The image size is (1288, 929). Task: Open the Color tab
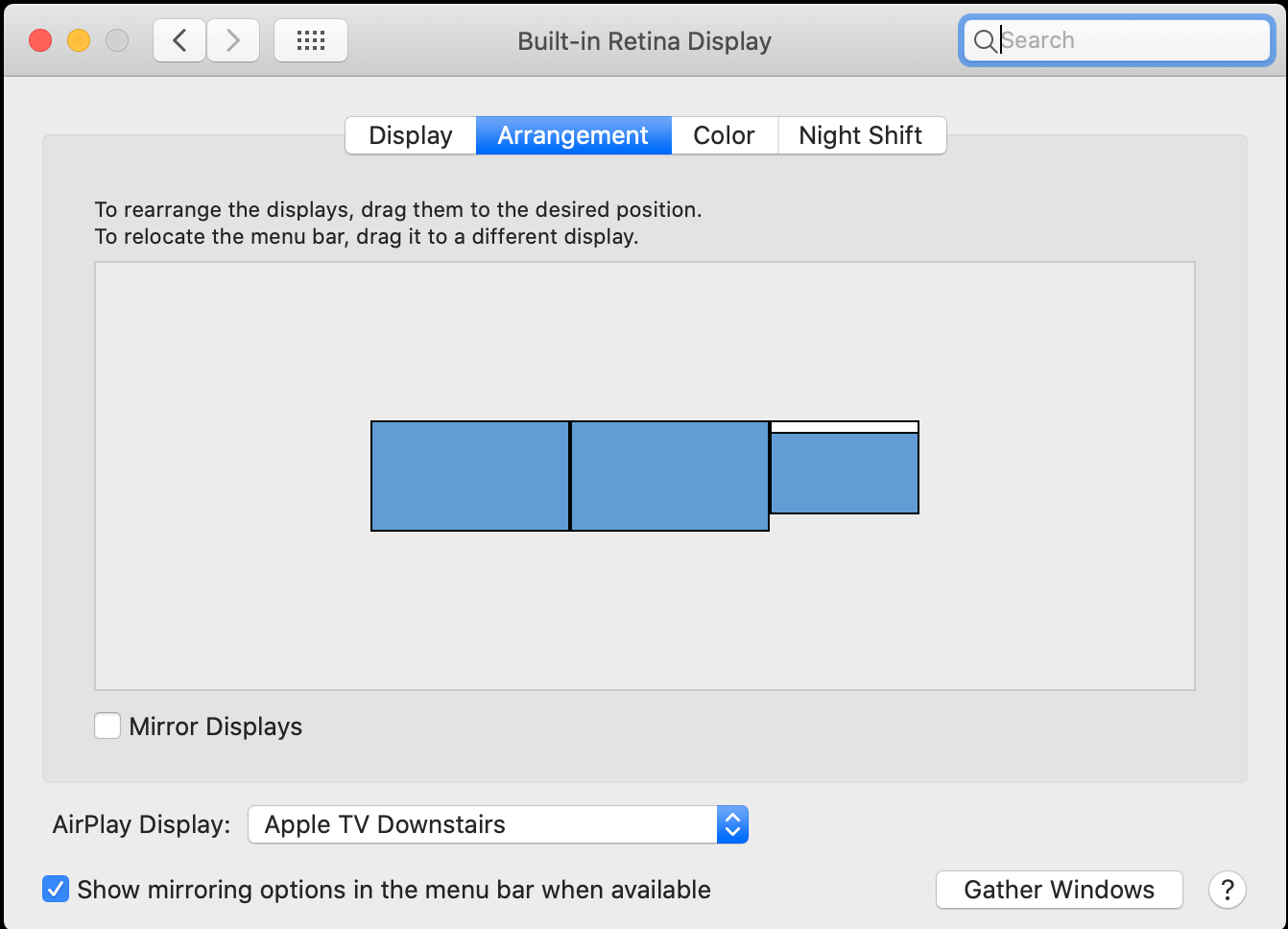tap(724, 135)
